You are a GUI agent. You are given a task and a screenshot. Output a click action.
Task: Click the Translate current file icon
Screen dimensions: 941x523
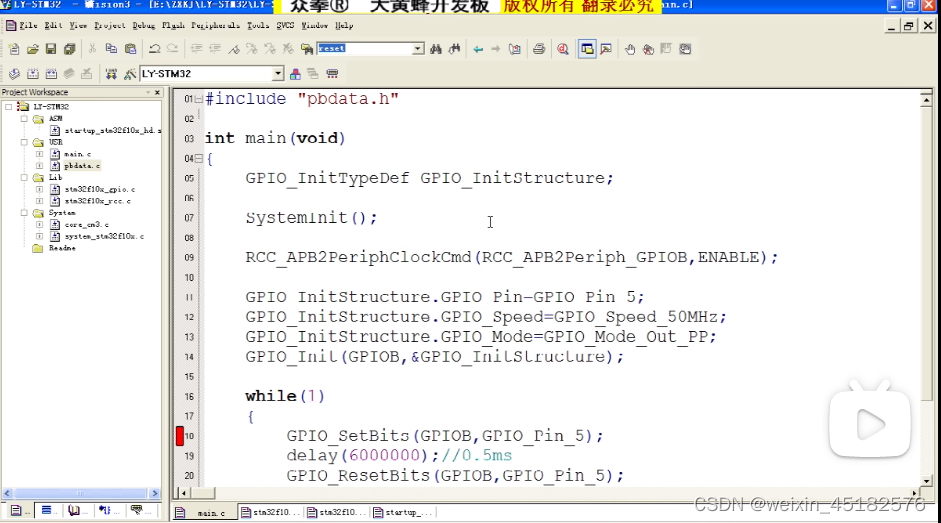point(14,74)
